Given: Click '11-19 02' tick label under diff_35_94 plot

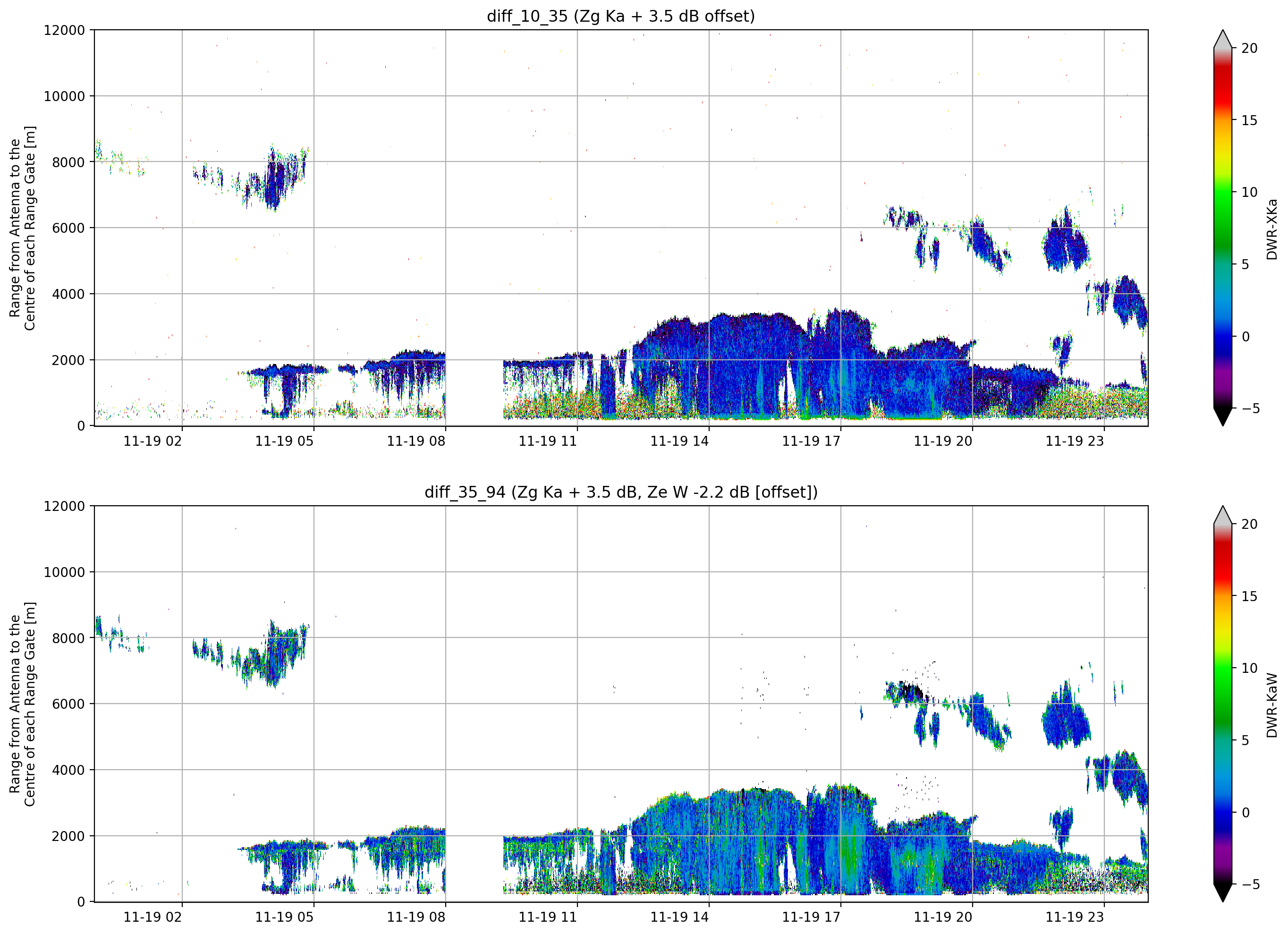Looking at the screenshot, I should click(153, 917).
